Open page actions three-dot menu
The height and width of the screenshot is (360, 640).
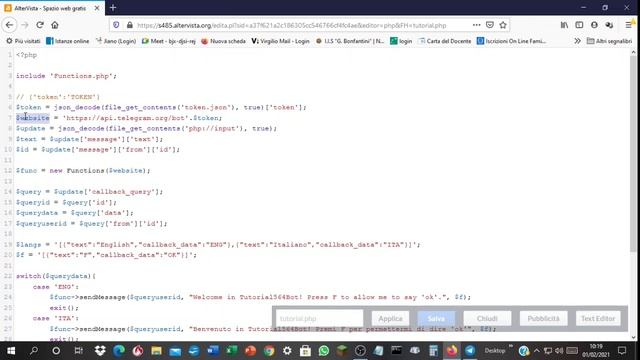tap(476, 25)
